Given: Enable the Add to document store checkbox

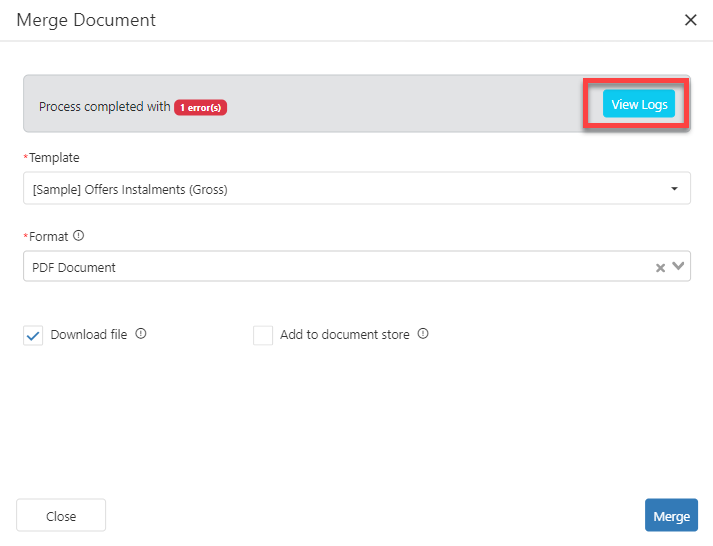Looking at the screenshot, I should (x=263, y=336).
